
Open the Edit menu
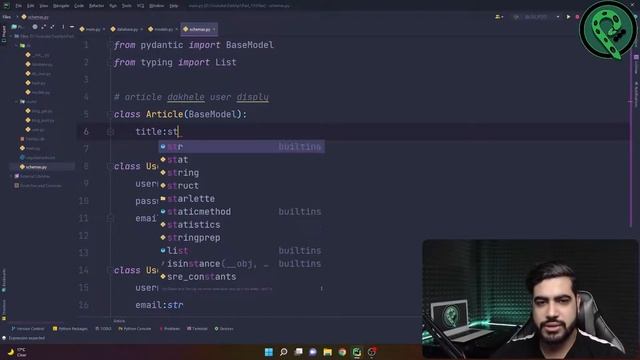(x=31, y=6)
